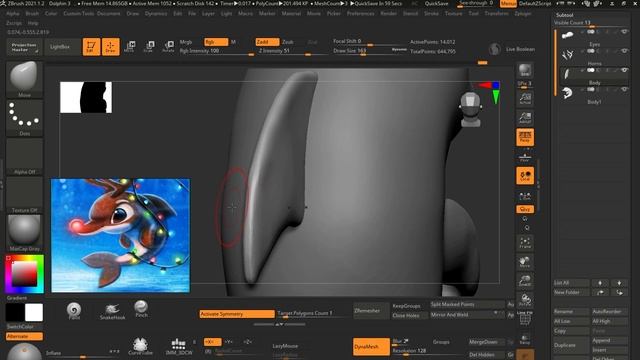The width and height of the screenshot is (640, 360).
Task: Activate Draw mode button
Action: pos(111,47)
